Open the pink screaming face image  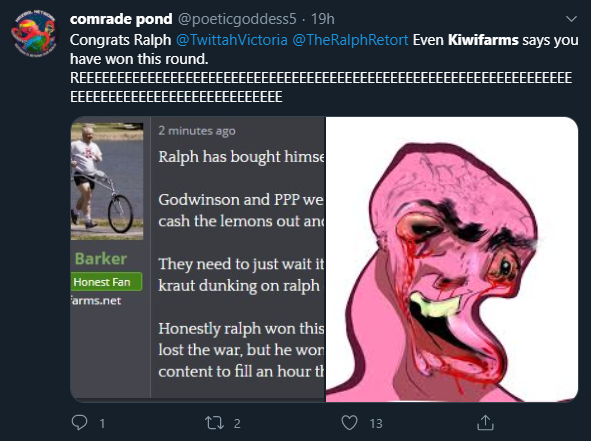(x=452, y=259)
